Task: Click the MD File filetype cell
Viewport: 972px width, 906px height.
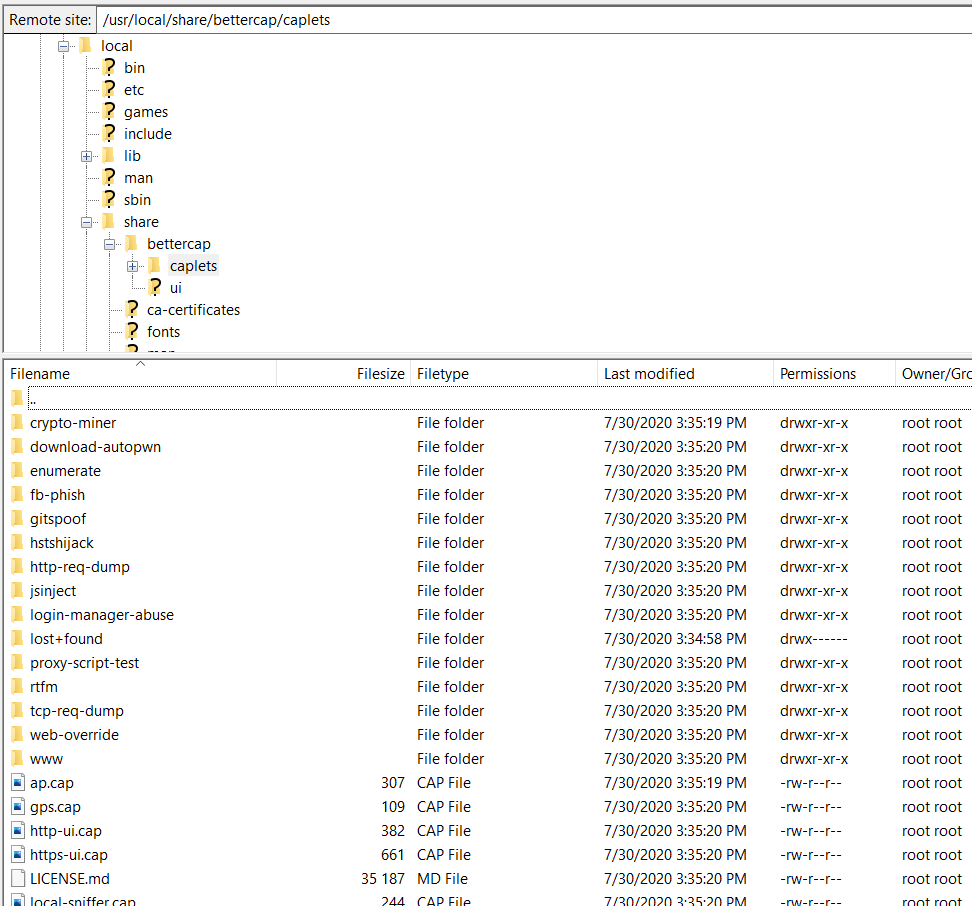Action: click(443, 879)
